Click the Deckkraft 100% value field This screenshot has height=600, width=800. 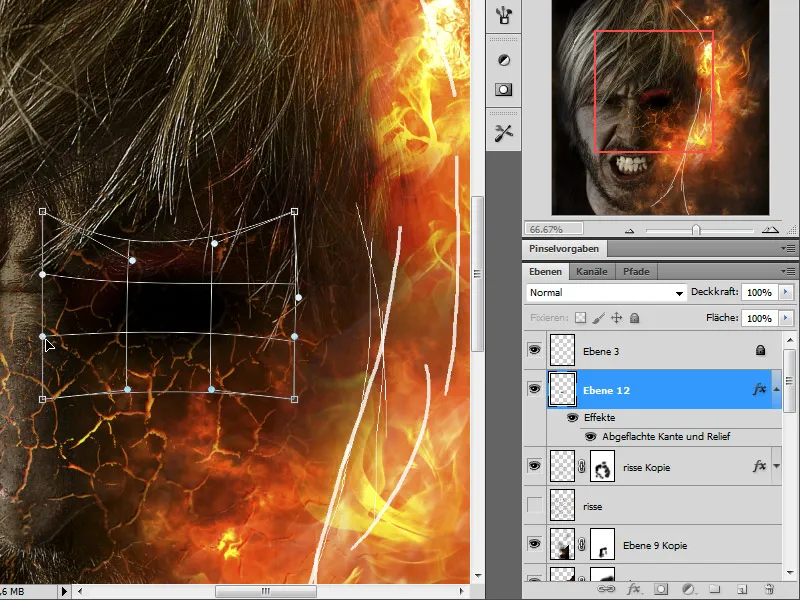pos(759,292)
